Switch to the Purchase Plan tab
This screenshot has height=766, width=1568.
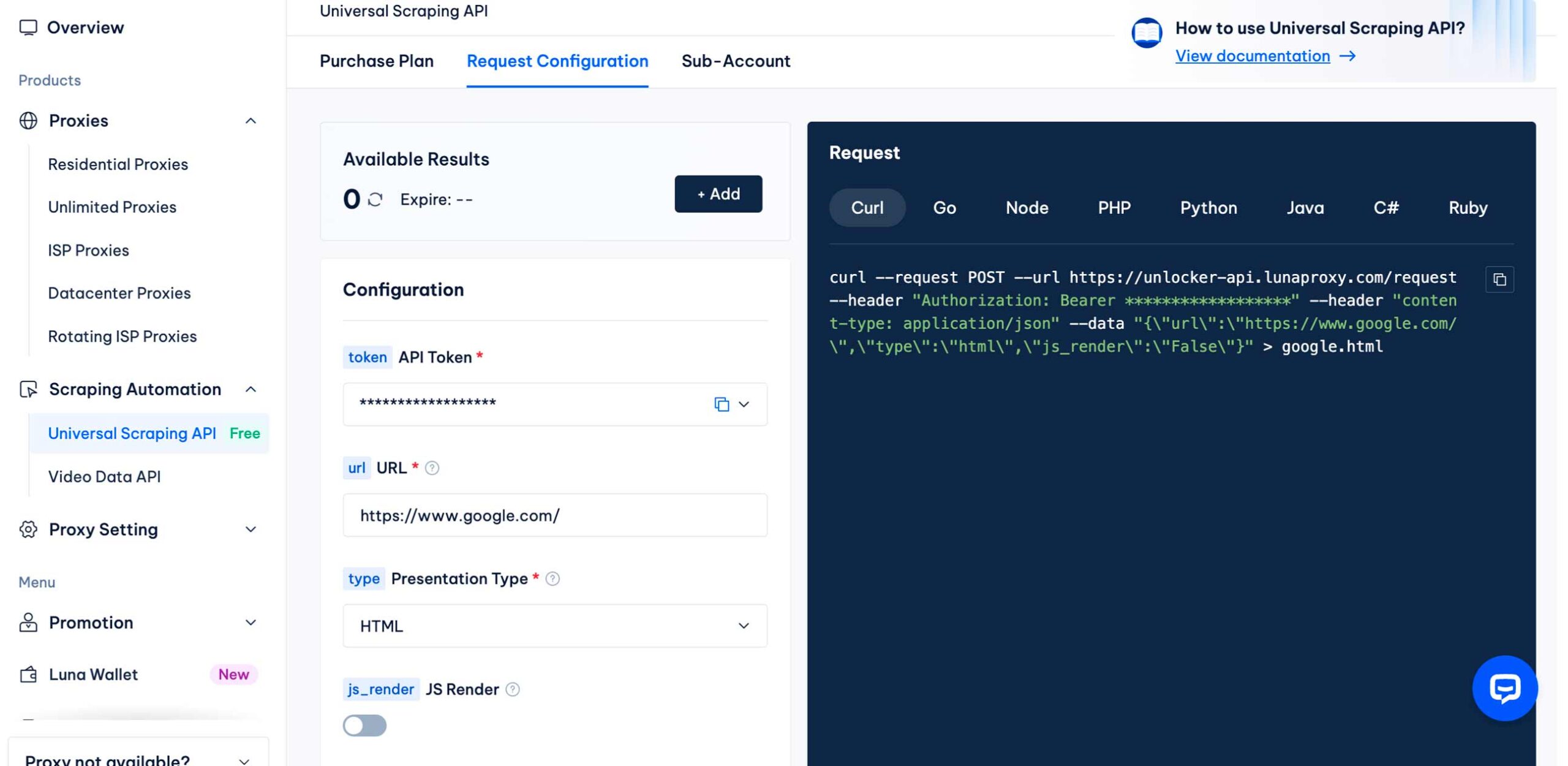click(376, 61)
